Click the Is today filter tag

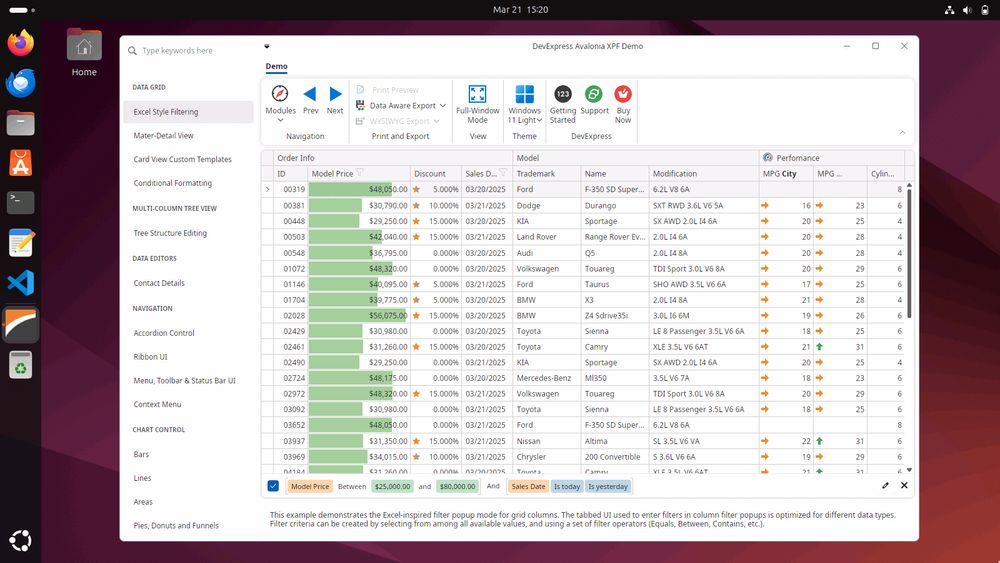pyautogui.click(x=567, y=486)
